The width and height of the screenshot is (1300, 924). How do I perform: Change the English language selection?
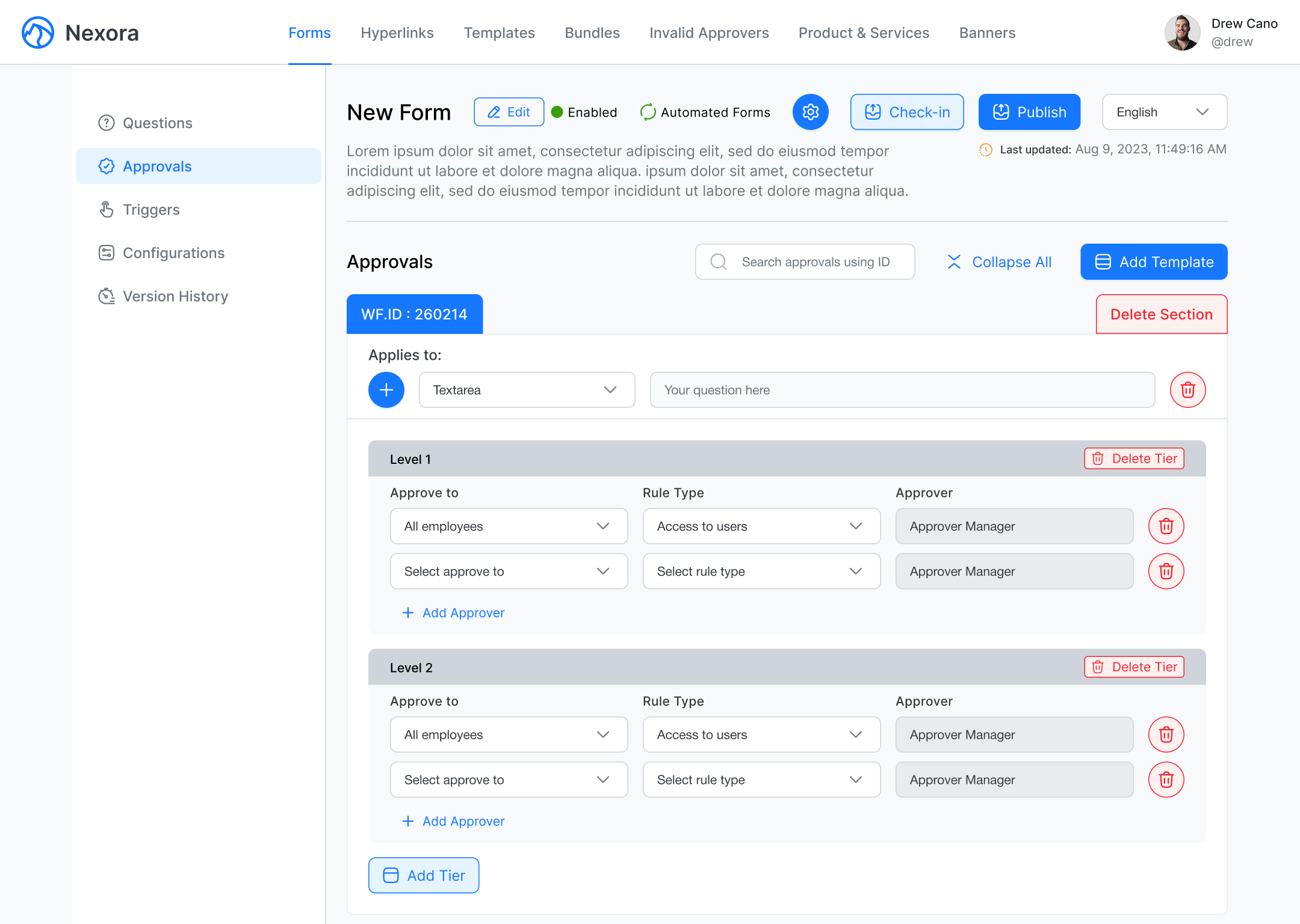click(1163, 112)
